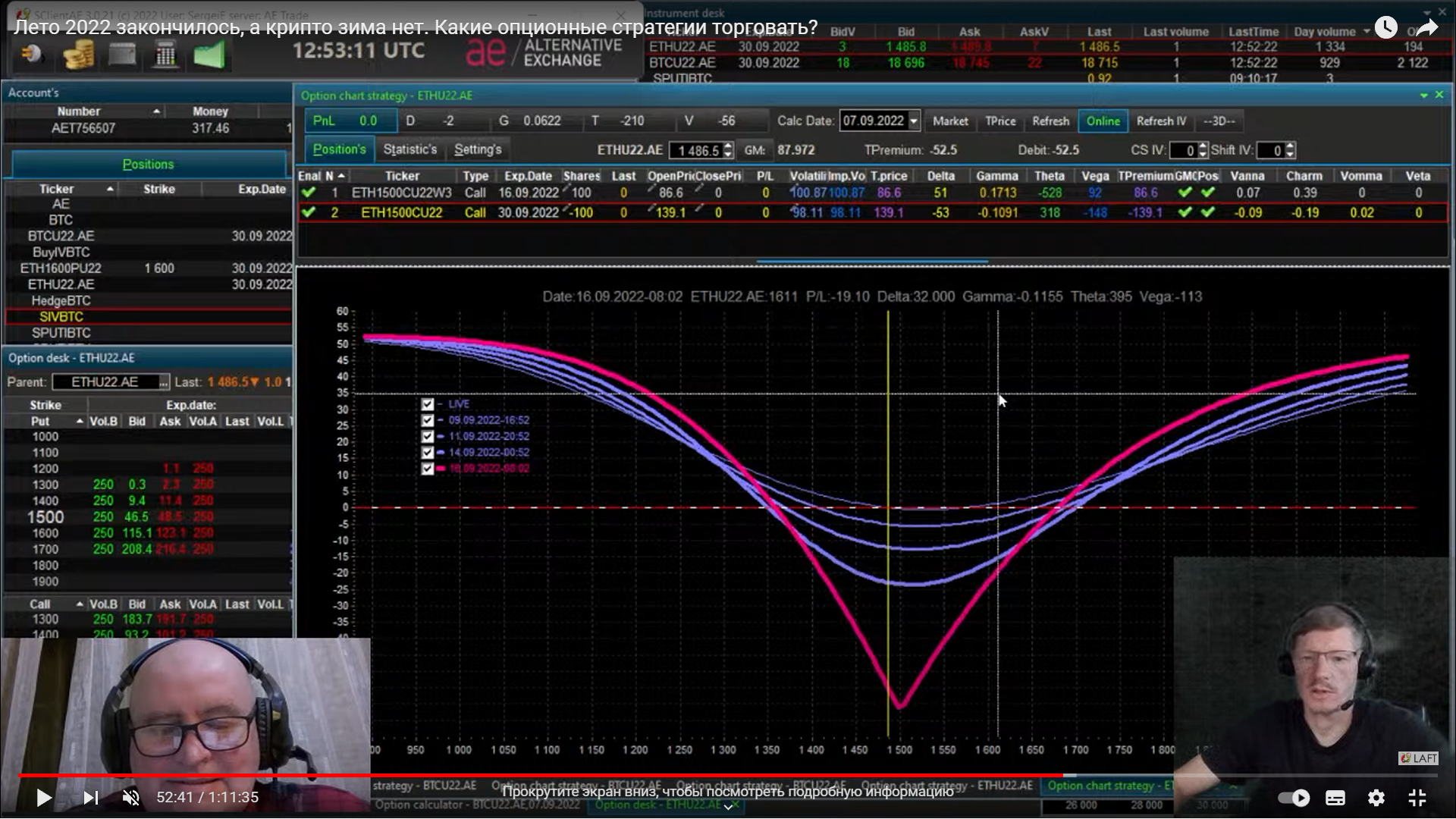
Task: Disable the ETH1500CU22W3 position checkmark
Action: 308,193
